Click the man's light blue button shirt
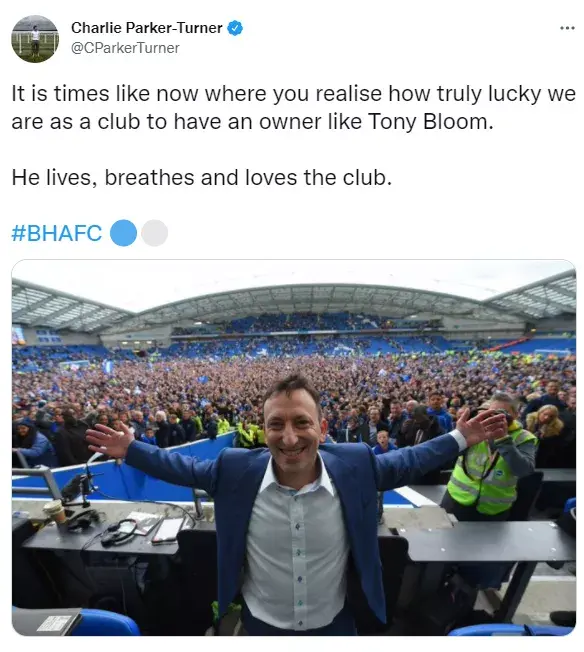 pos(296,553)
